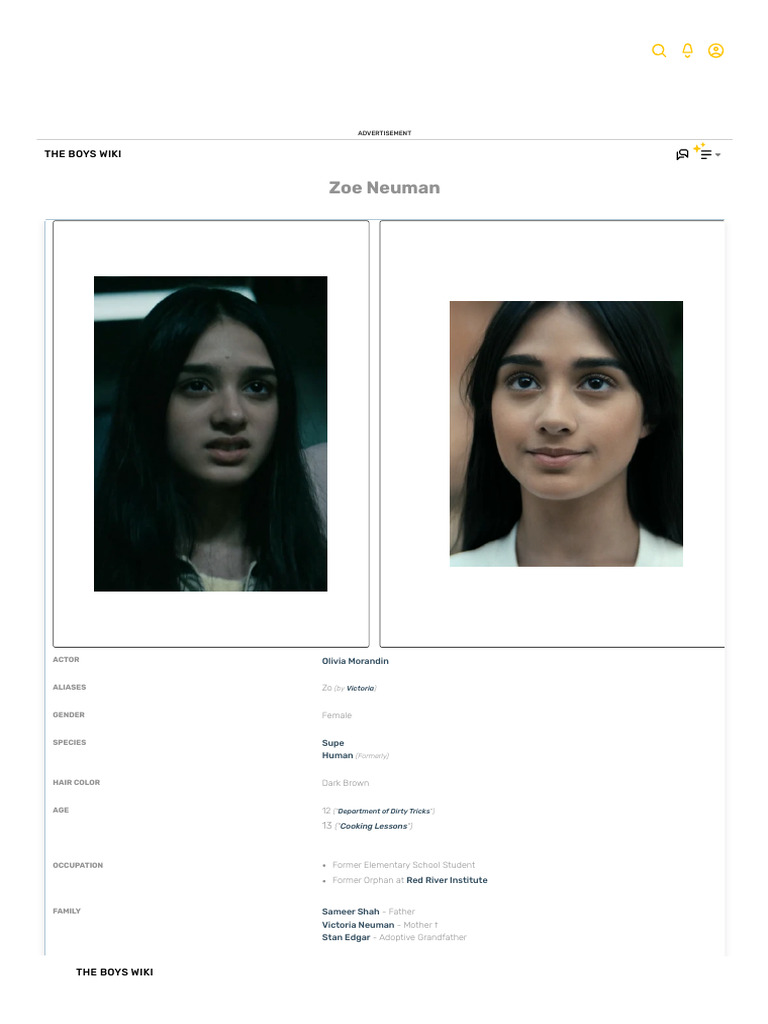Open the Red River Institute link

(447, 880)
